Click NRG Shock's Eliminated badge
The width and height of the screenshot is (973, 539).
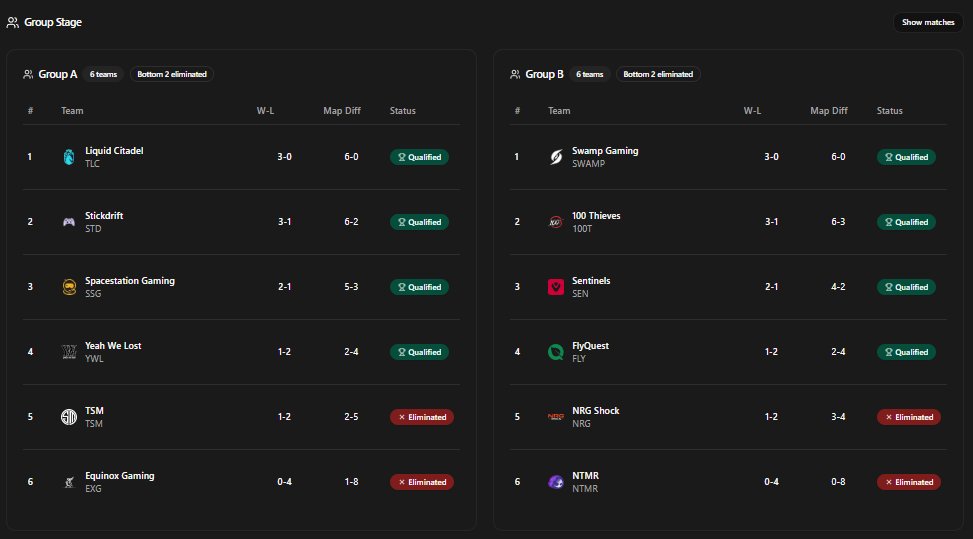point(909,417)
